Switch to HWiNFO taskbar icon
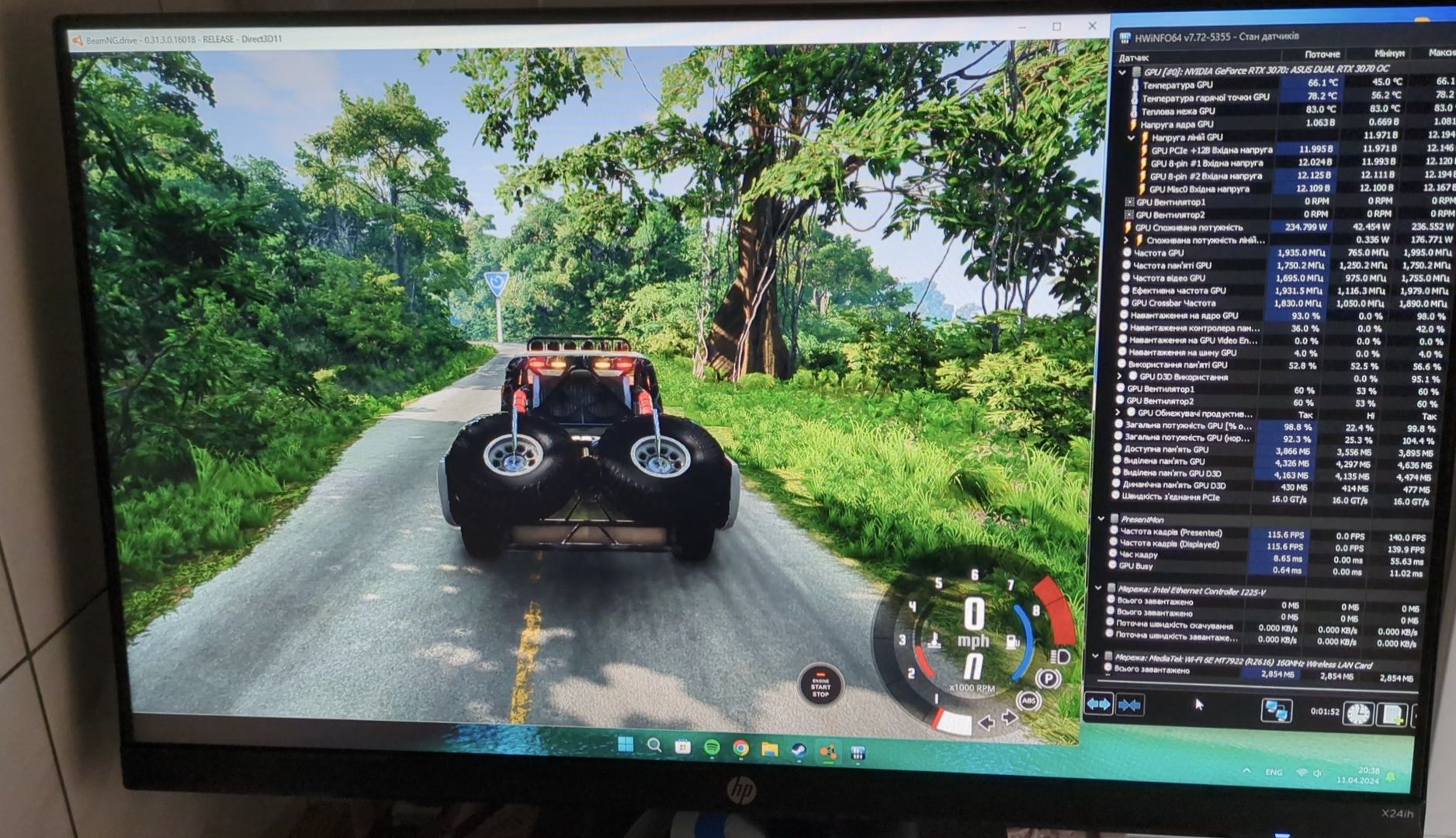1456x838 pixels. point(858,752)
